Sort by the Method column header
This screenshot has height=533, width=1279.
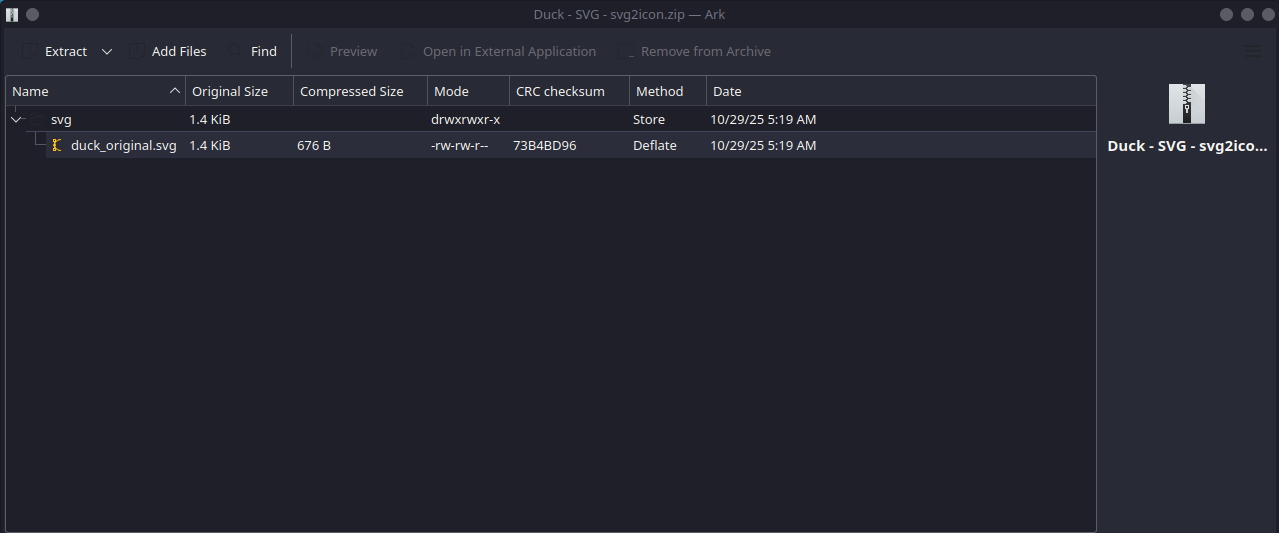coord(668,91)
